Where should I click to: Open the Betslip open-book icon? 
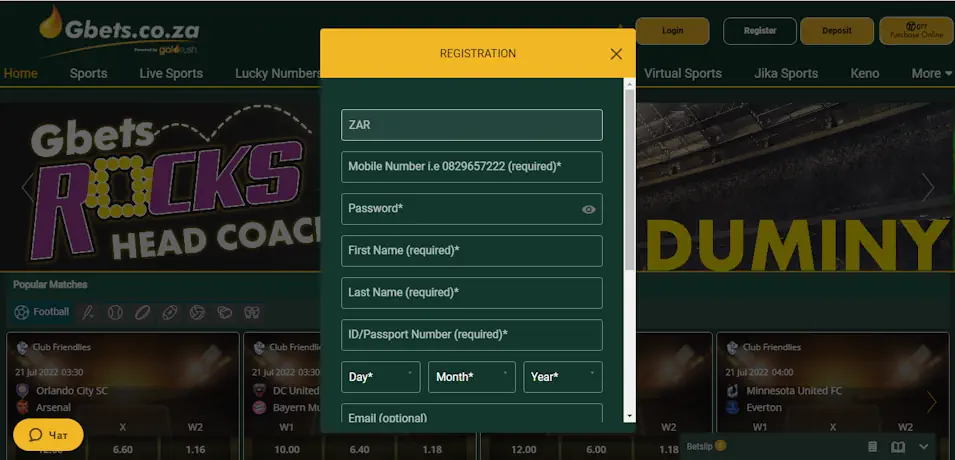898,447
